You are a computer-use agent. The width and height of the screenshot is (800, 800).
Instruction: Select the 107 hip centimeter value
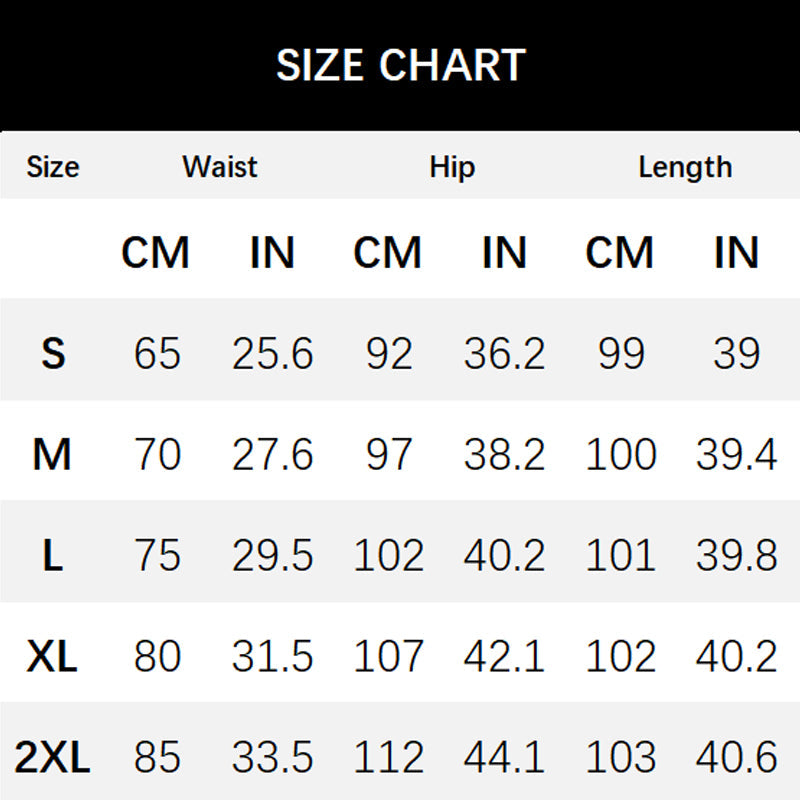click(388, 657)
